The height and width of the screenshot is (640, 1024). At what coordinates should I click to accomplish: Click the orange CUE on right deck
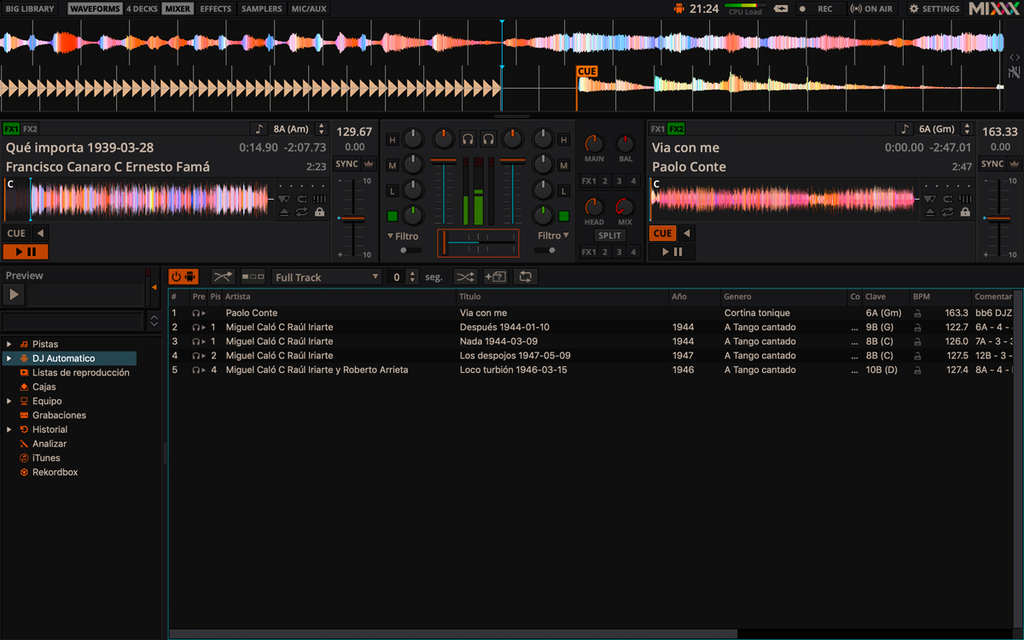click(662, 233)
